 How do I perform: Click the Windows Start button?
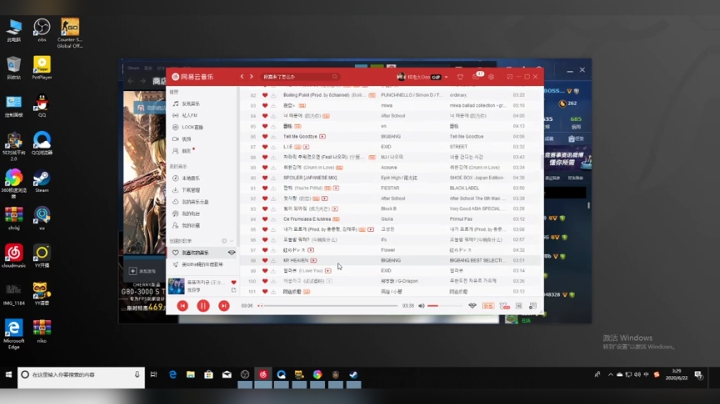coord(8,375)
